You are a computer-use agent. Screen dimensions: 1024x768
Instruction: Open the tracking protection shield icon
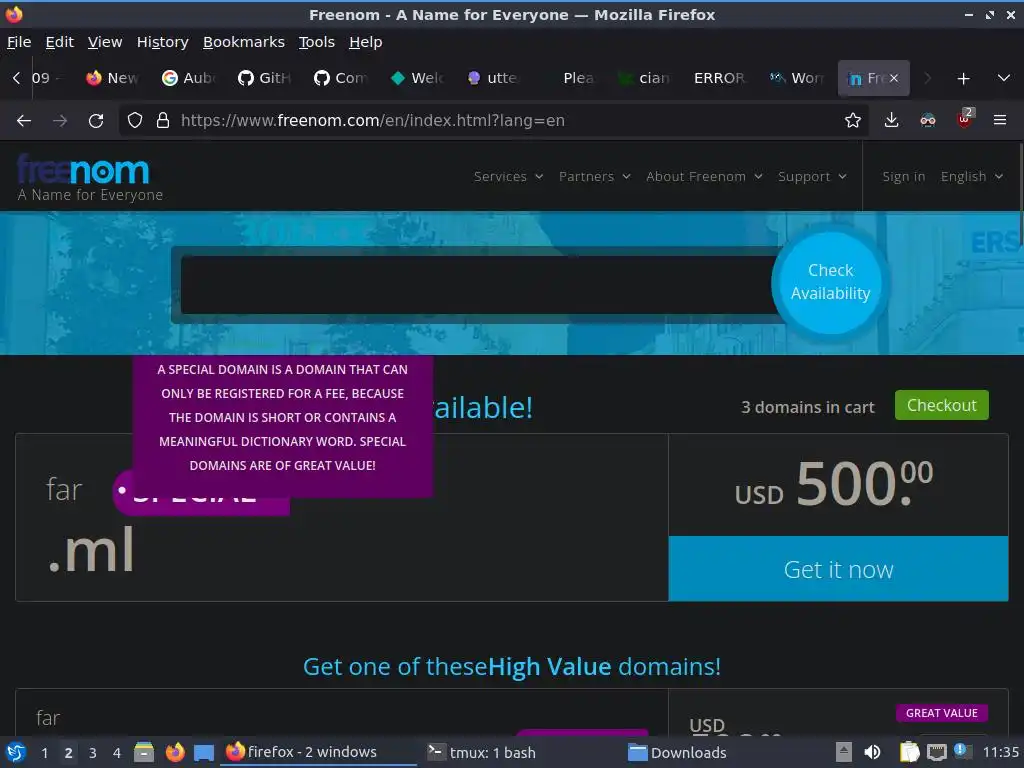coord(135,120)
